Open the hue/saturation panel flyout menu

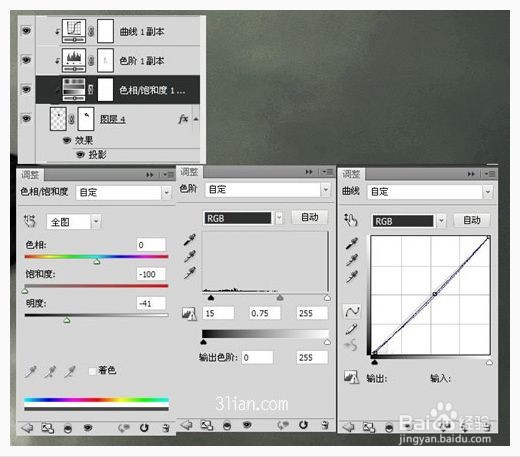click(168, 174)
